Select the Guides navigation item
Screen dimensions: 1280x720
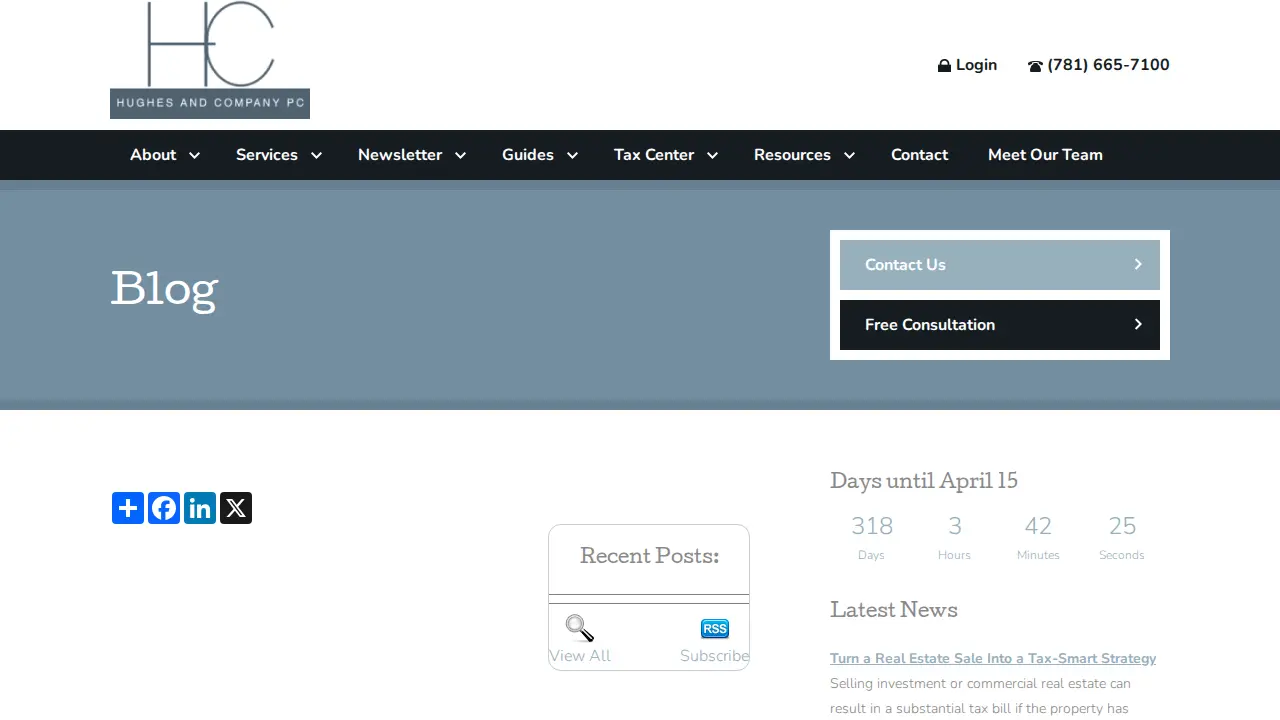tap(528, 155)
